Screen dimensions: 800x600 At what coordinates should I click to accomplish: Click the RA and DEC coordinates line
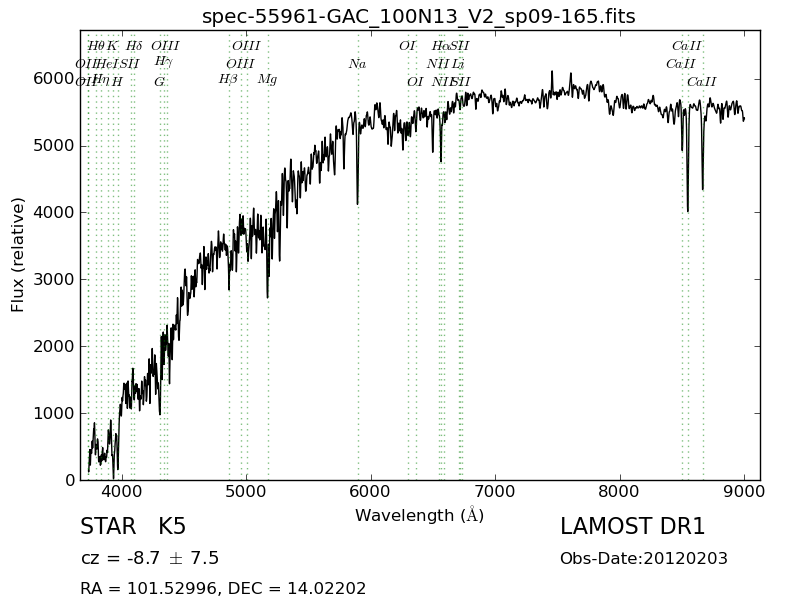coord(223,588)
